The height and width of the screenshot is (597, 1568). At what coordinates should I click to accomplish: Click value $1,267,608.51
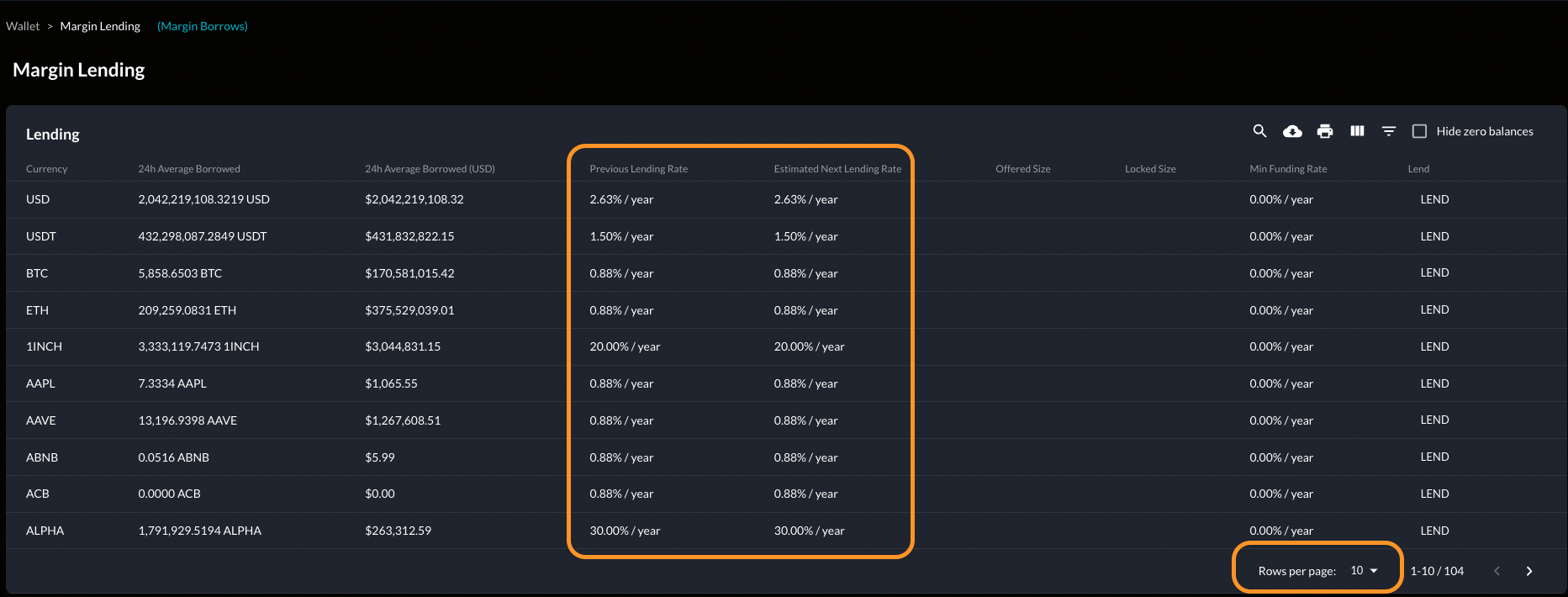tap(403, 420)
